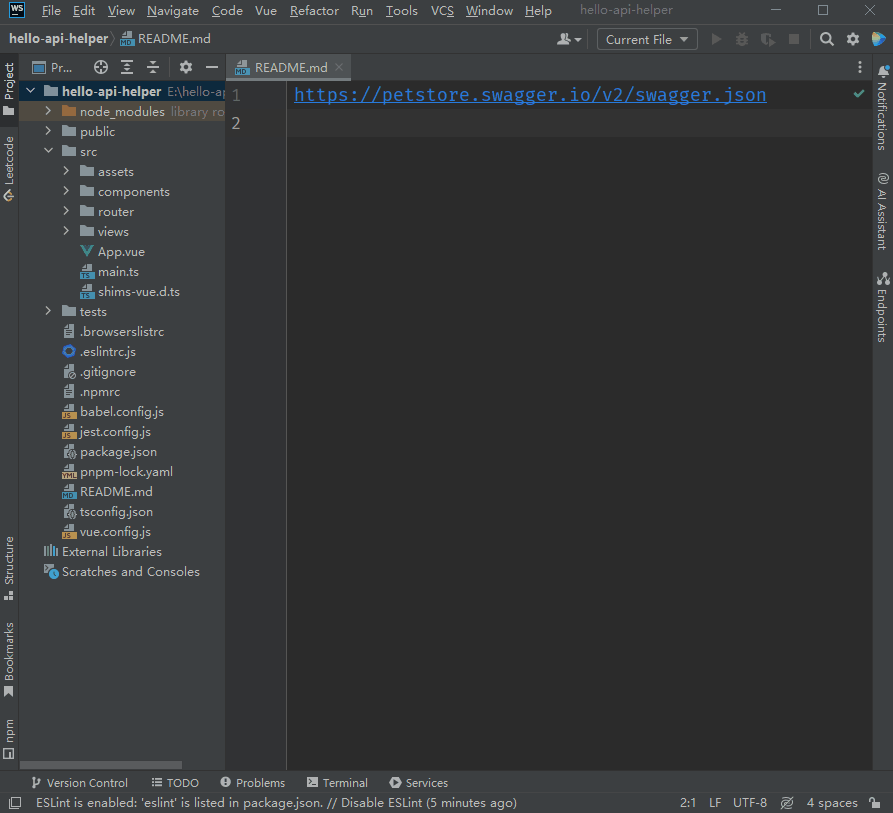Switch to the Terminal tab
Image resolution: width=893 pixels, height=813 pixels.
pyautogui.click(x=338, y=783)
